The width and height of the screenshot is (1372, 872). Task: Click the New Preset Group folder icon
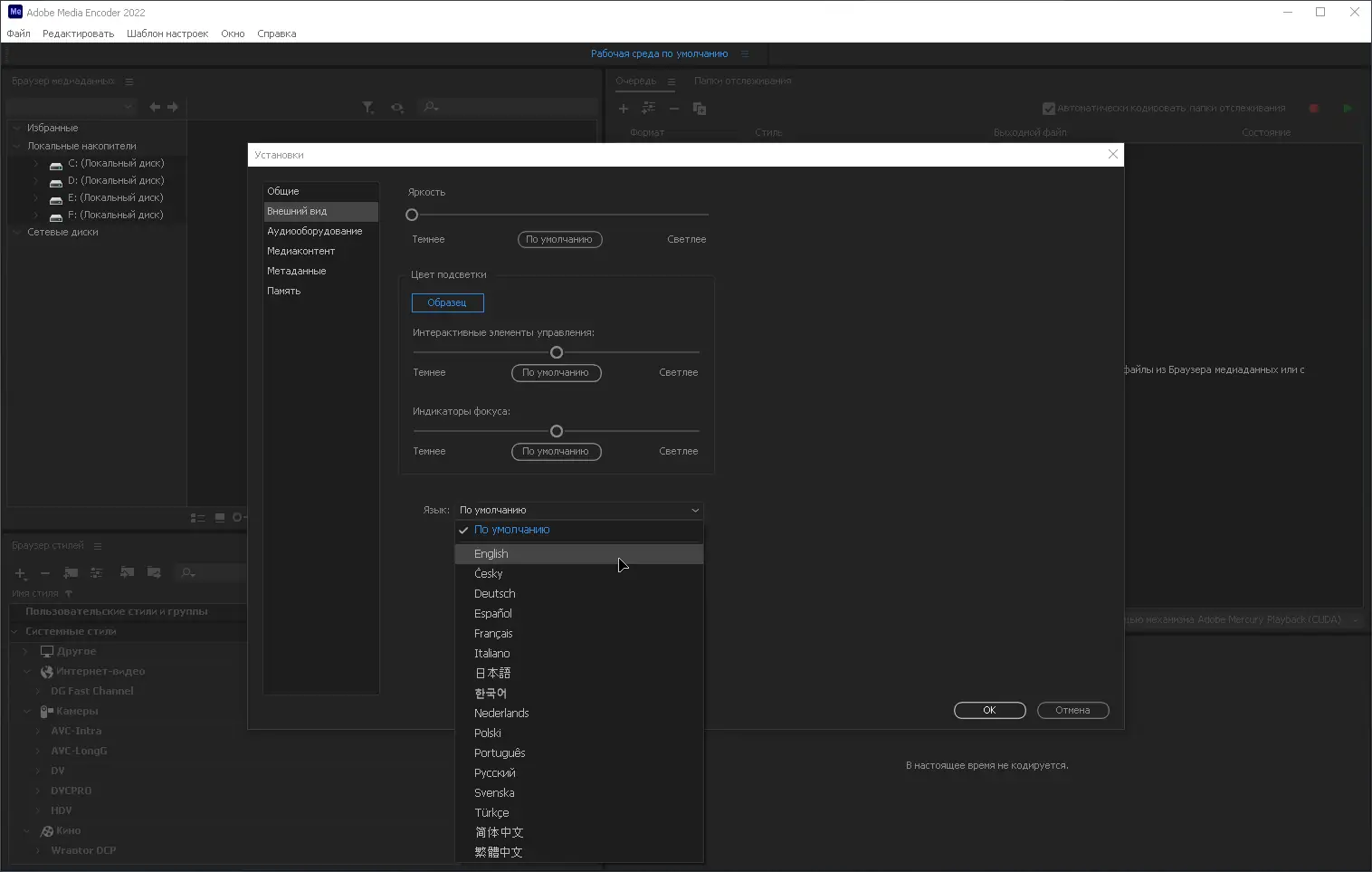coord(71,573)
